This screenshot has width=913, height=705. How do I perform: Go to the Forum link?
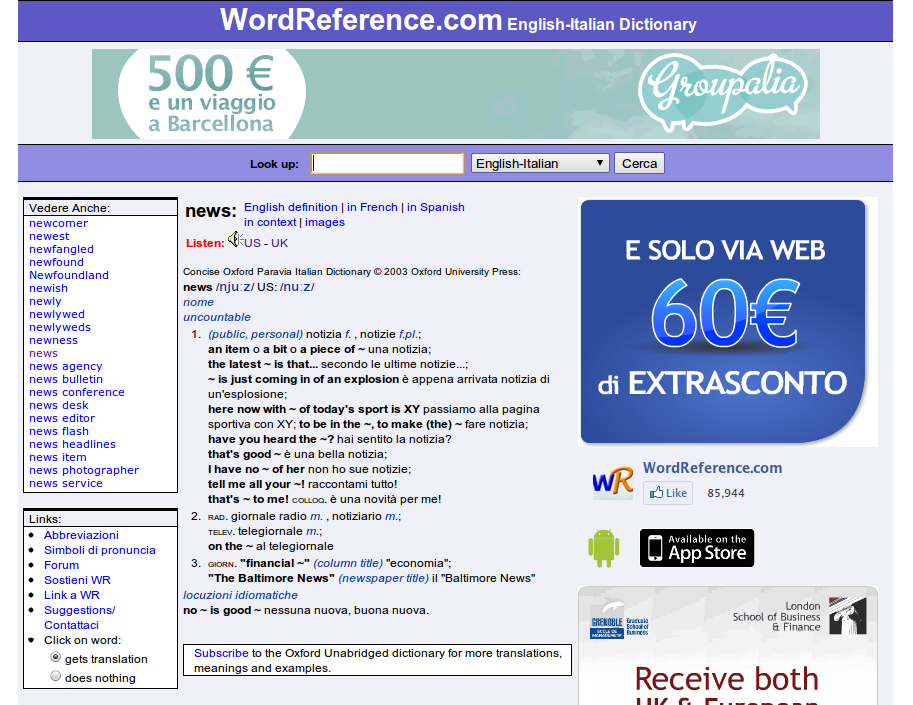[x=61, y=565]
